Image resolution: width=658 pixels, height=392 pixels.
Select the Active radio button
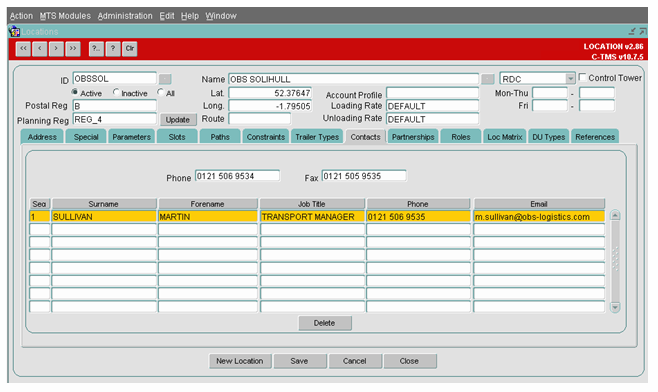point(75,92)
